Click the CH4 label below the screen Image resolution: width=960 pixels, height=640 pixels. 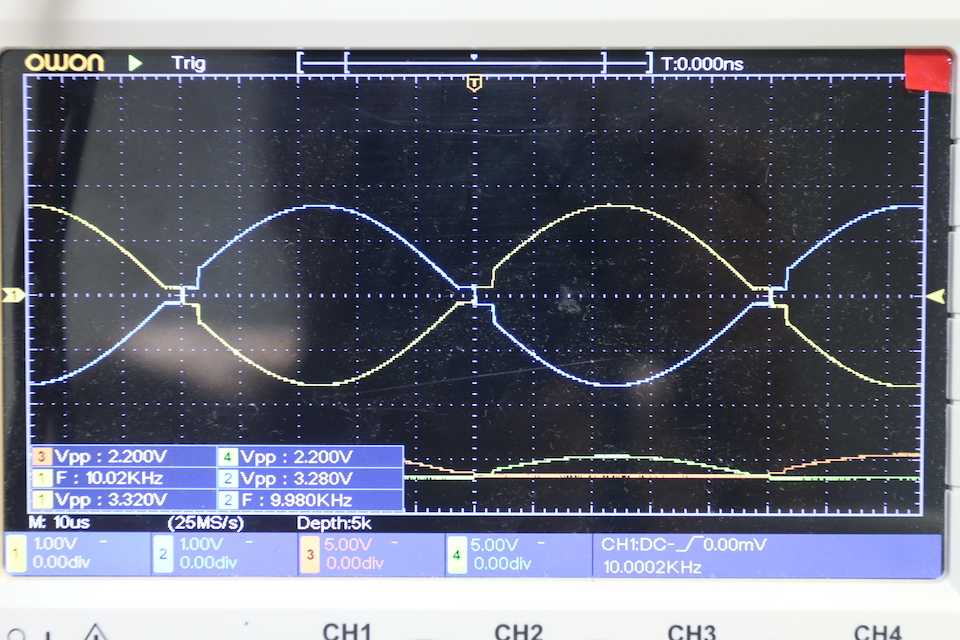877,631
